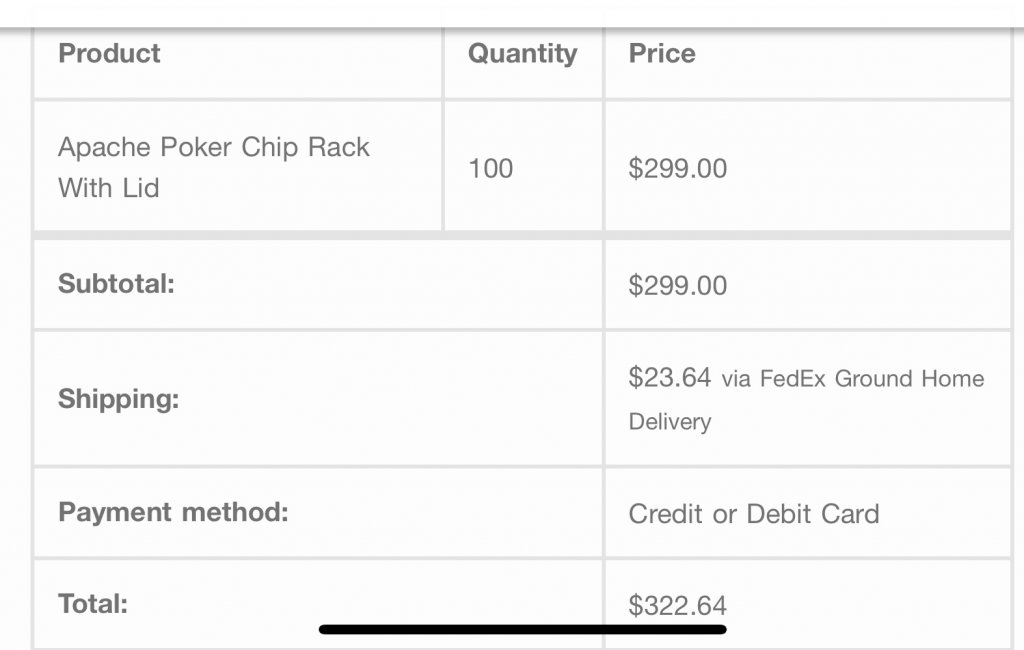The width and height of the screenshot is (1024, 650).
Task: Click the Shipping: label
Action: click(118, 399)
